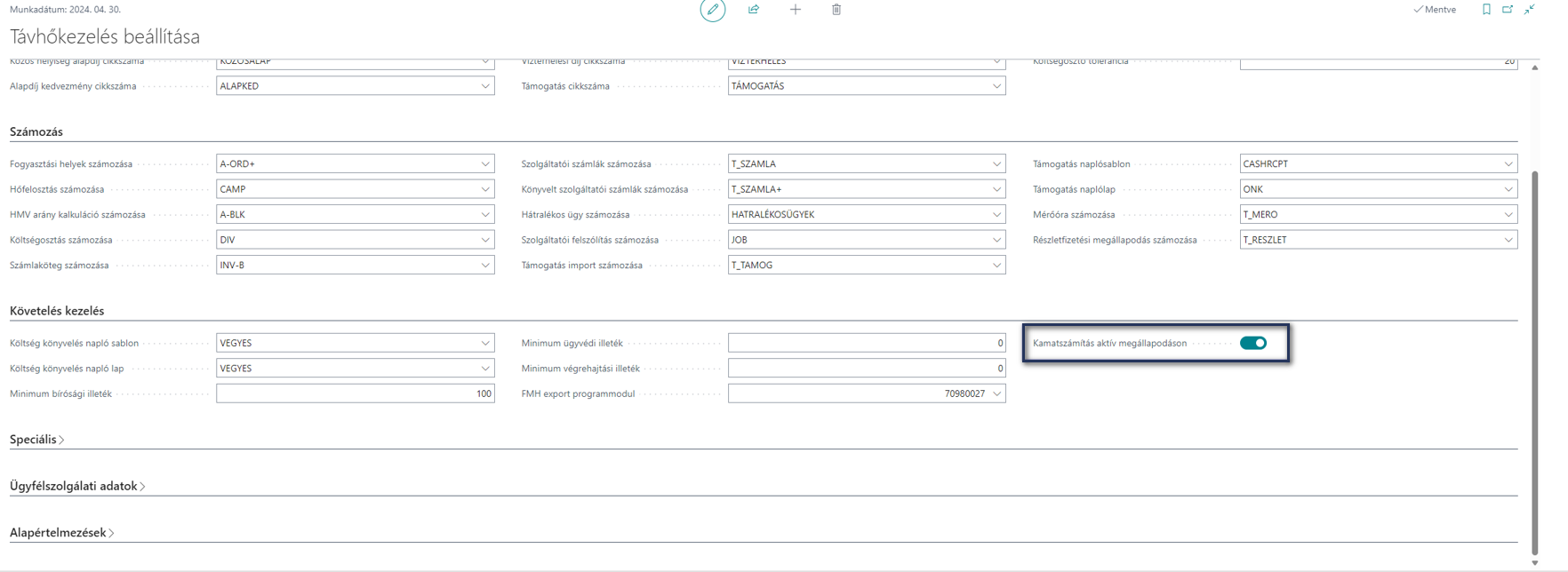Open Költségosztás számozása dropdown
This screenshot has height=572, width=1568.
click(x=485, y=240)
